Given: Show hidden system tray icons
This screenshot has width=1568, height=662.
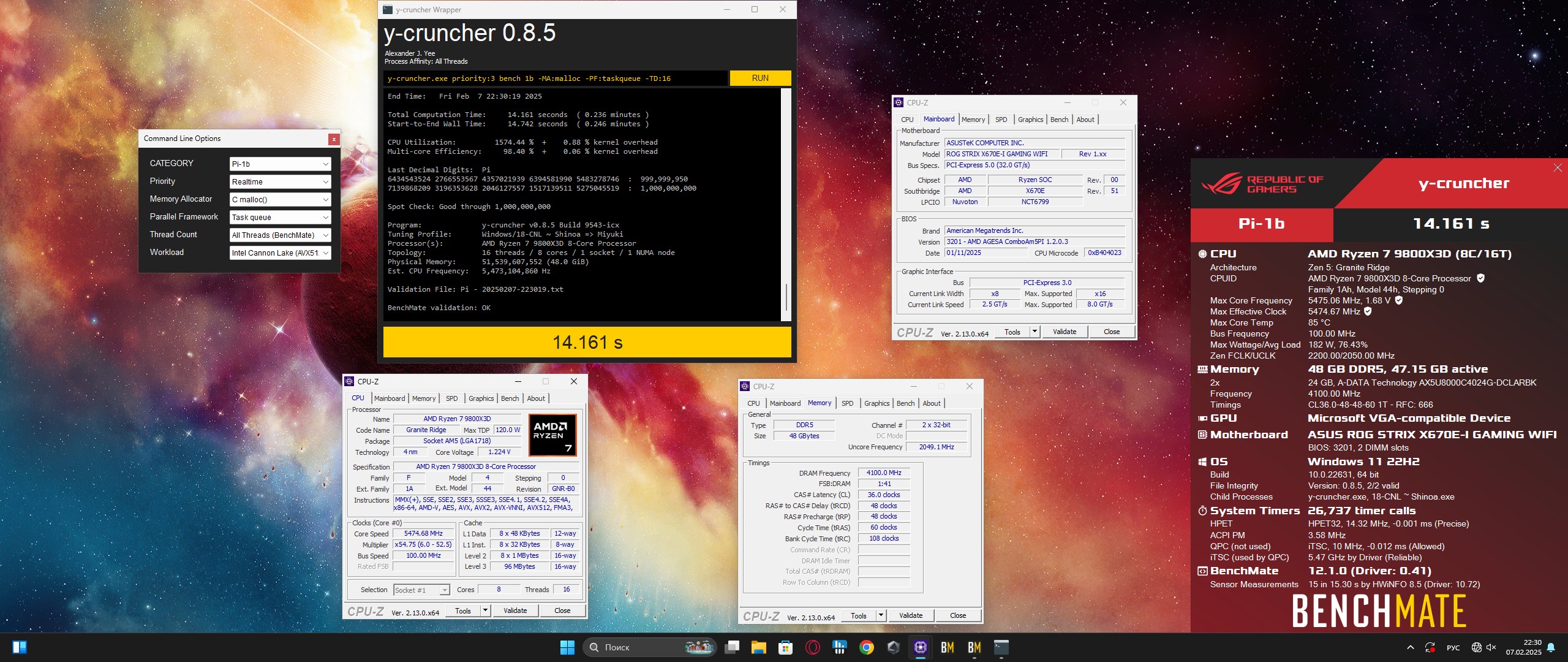Looking at the screenshot, I should click(1411, 647).
